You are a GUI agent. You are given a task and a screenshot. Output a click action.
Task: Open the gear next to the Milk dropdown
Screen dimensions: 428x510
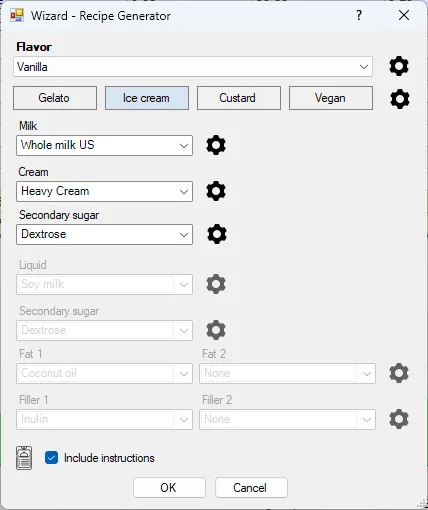point(216,145)
